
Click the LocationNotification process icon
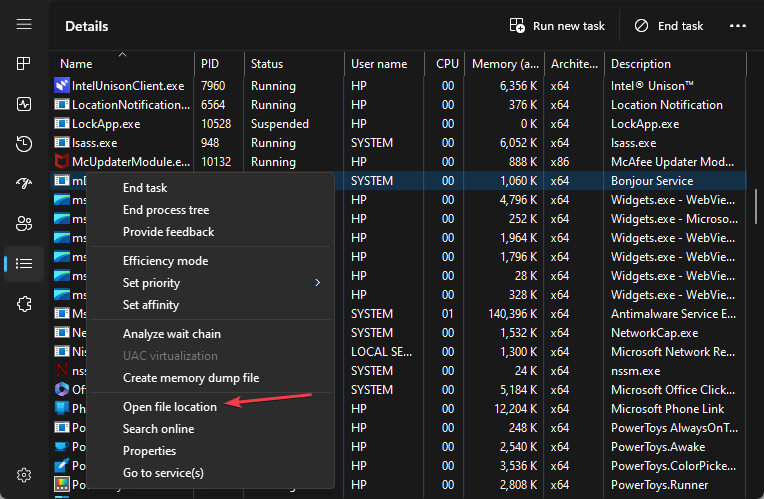[x=62, y=104]
